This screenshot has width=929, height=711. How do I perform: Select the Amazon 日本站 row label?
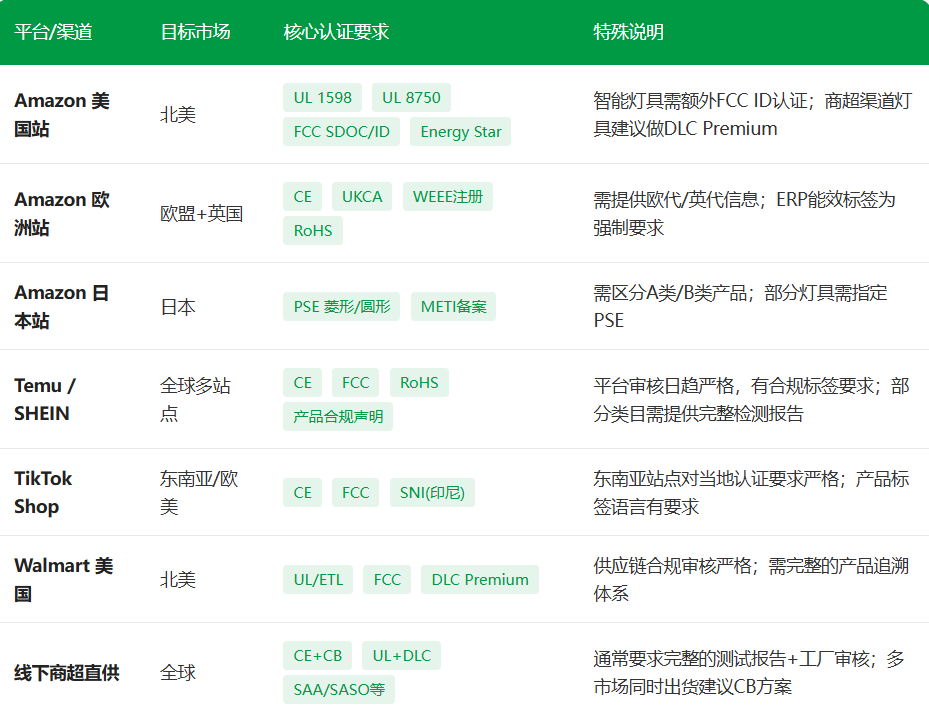coord(62,307)
